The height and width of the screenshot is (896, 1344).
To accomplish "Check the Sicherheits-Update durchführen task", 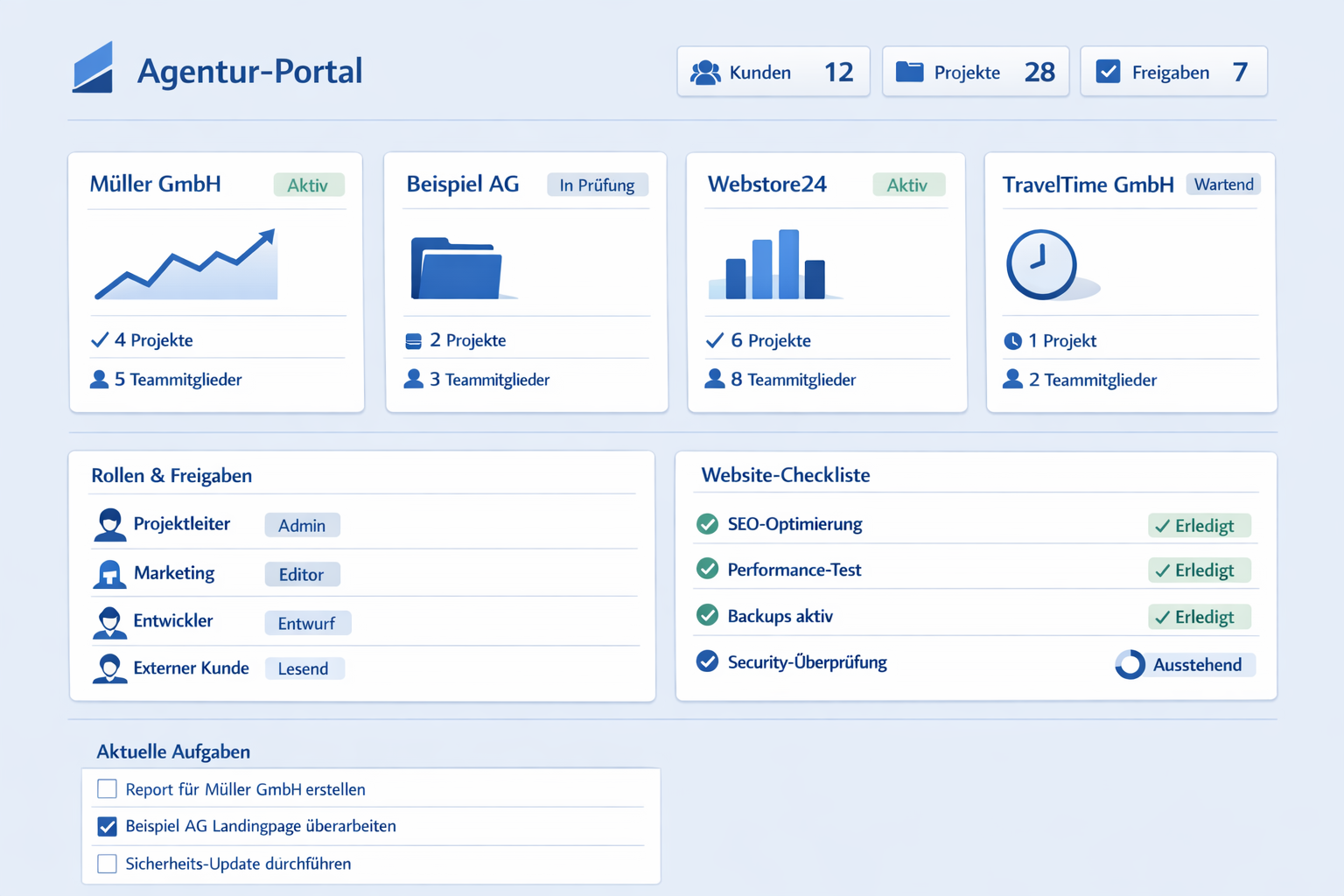I will 107,864.
